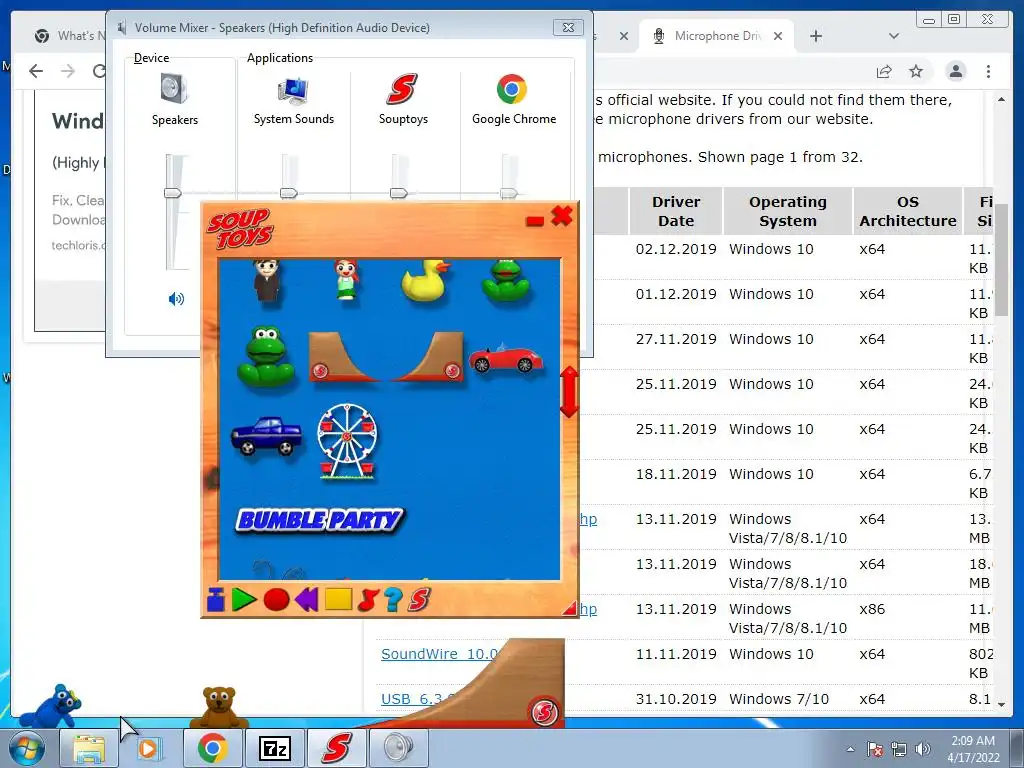Open the Chrome three-dot menu
This screenshot has height=768, width=1024.
pyautogui.click(x=988, y=71)
